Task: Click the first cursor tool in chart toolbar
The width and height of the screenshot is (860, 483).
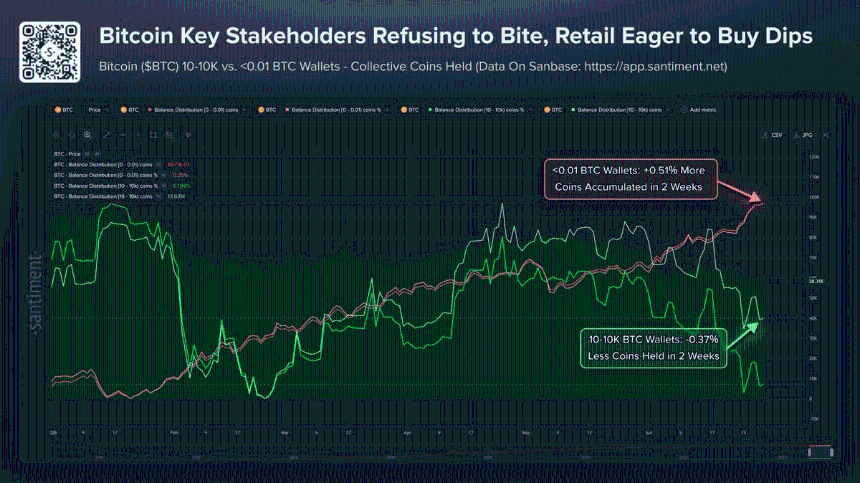Action: 57,135
